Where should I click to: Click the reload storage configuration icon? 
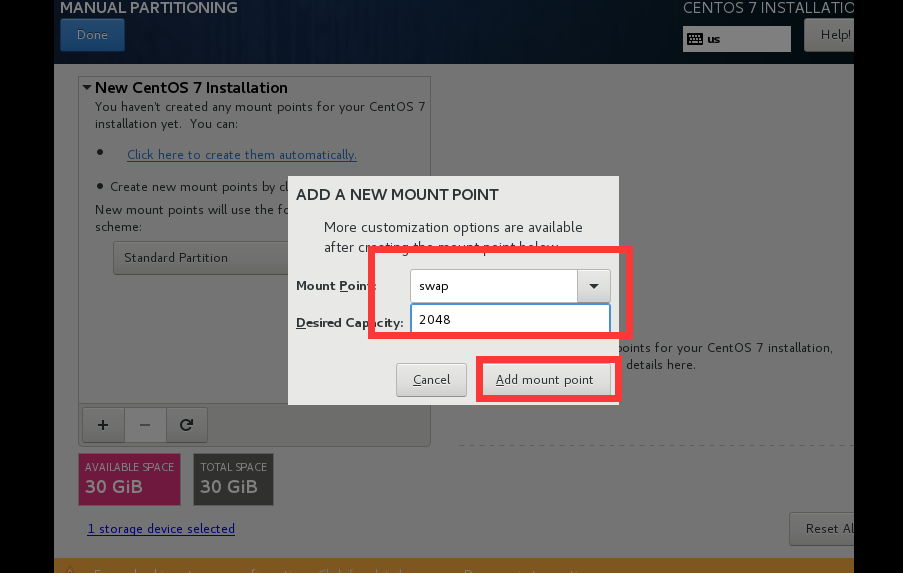click(x=186, y=425)
